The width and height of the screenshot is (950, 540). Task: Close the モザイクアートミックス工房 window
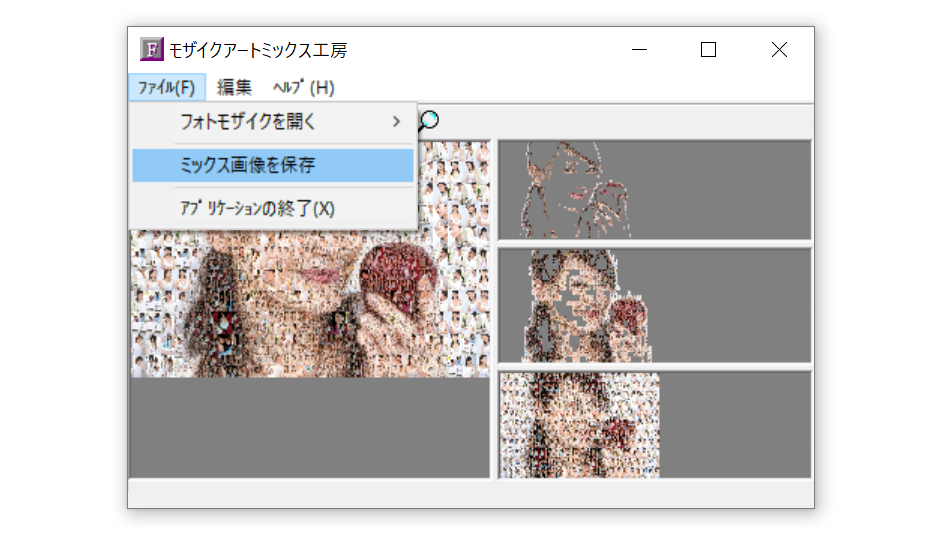pos(779,50)
